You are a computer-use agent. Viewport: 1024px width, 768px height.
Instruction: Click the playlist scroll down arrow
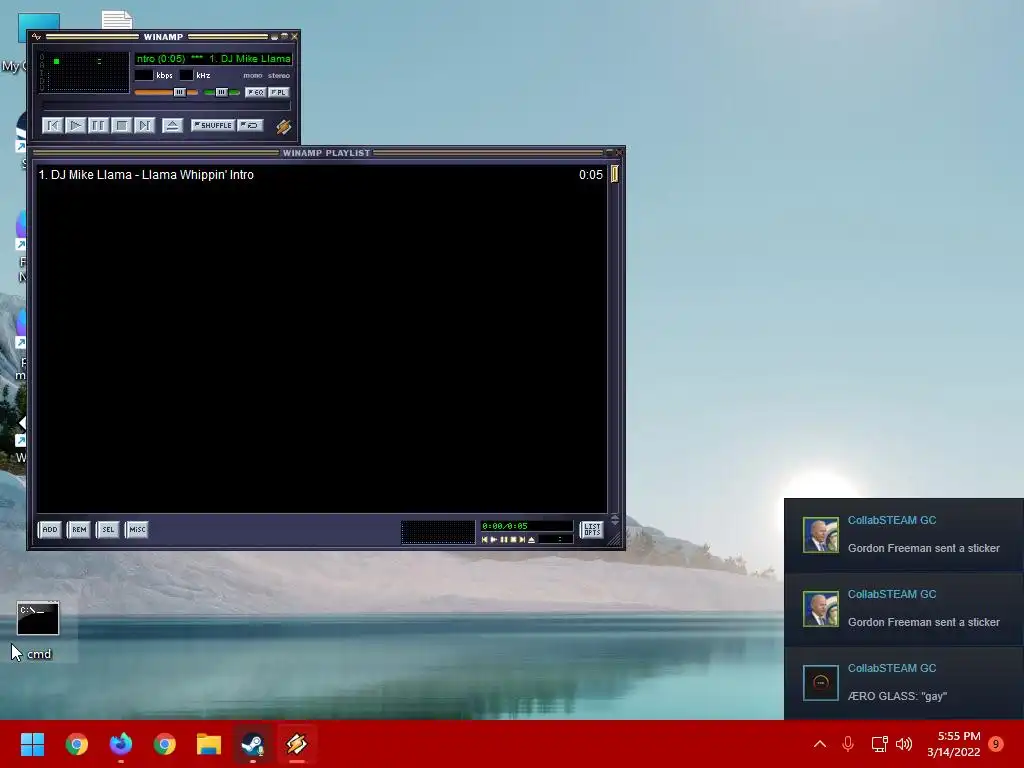tap(615, 522)
